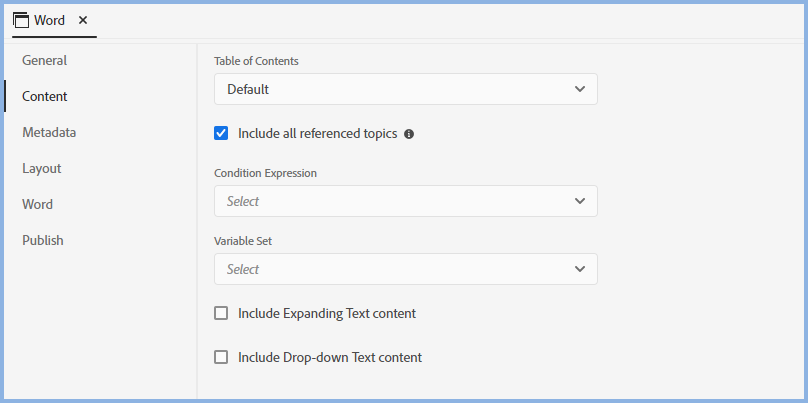This screenshot has height=403, width=808.
Task: Click the Word tab title at top
Action: 50,20
